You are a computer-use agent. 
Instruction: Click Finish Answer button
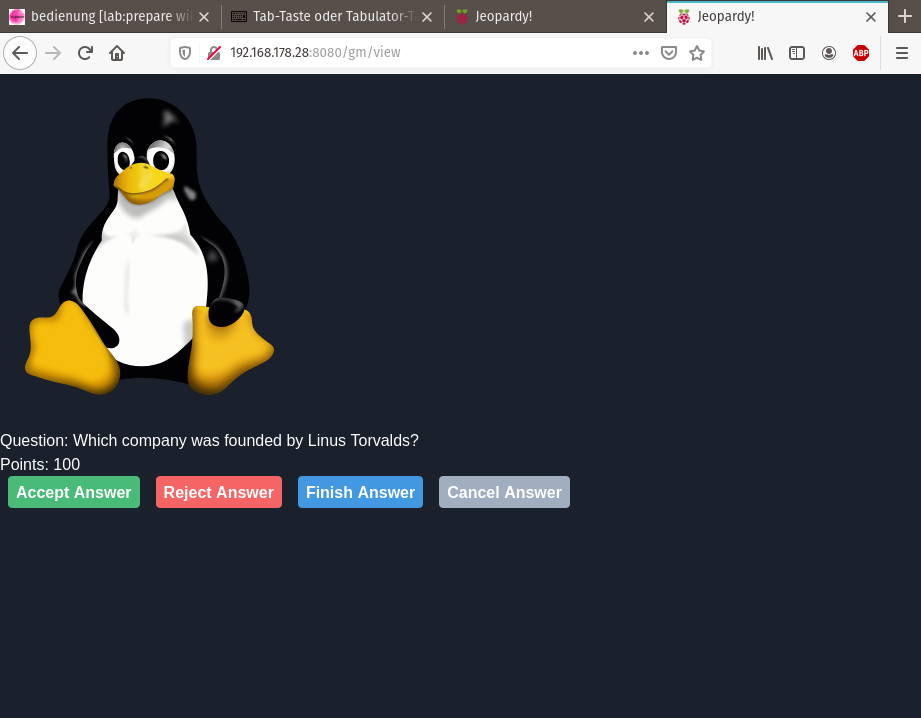click(x=360, y=492)
